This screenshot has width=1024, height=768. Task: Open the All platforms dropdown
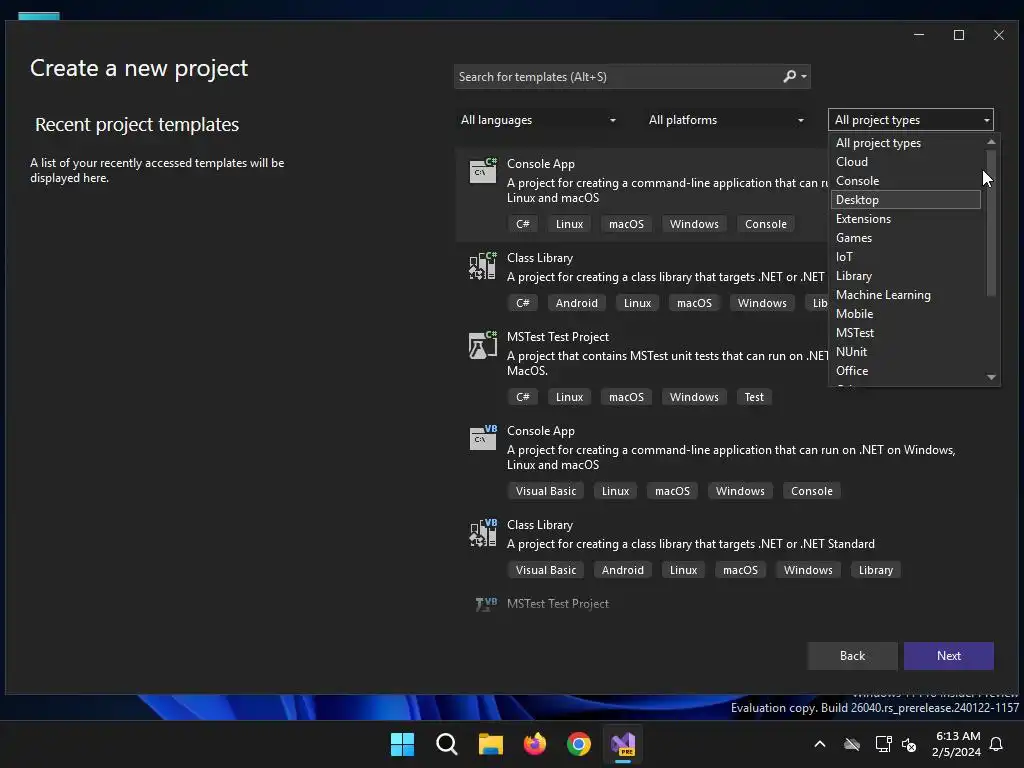[726, 120]
